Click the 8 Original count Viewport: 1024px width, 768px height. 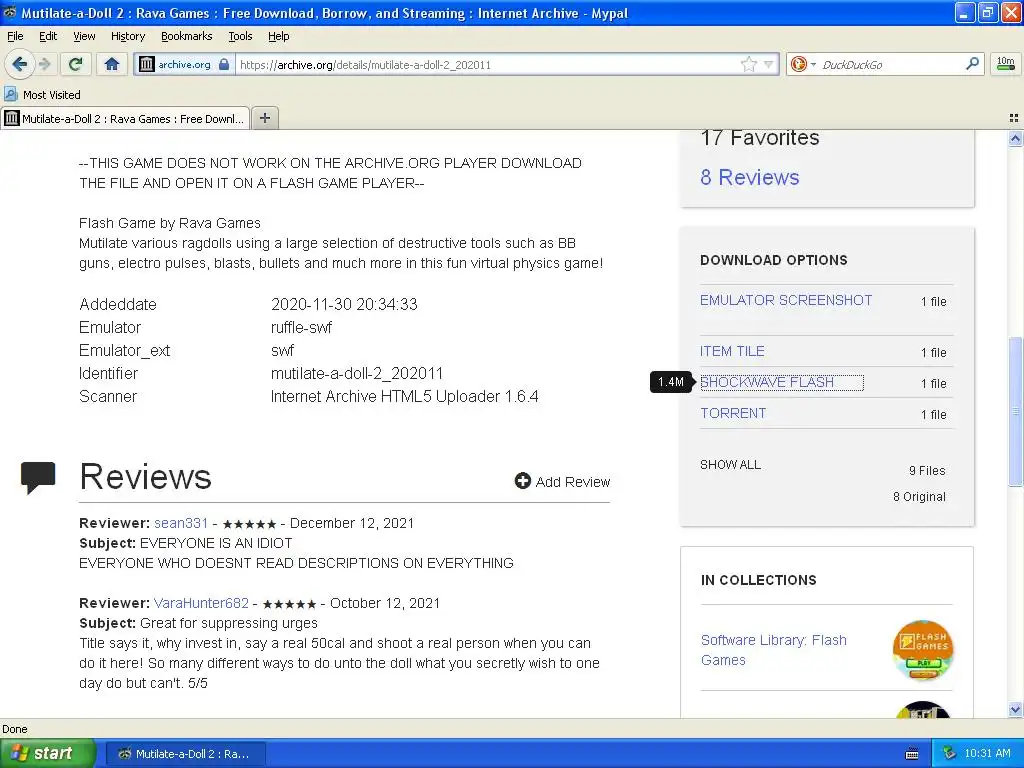coord(919,496)
